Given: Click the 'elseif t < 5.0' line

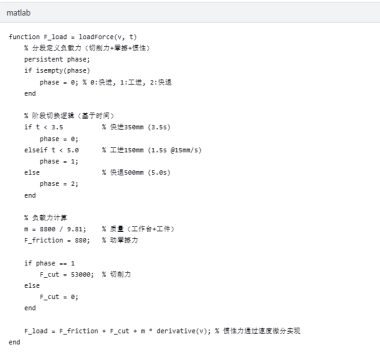Looking at the screenshot, I should pos(51,150).
